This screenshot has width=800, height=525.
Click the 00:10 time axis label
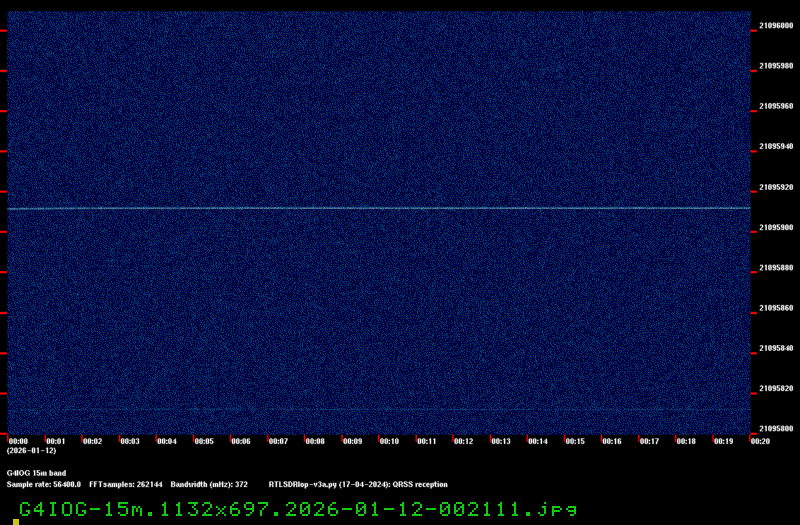[389, 441]
